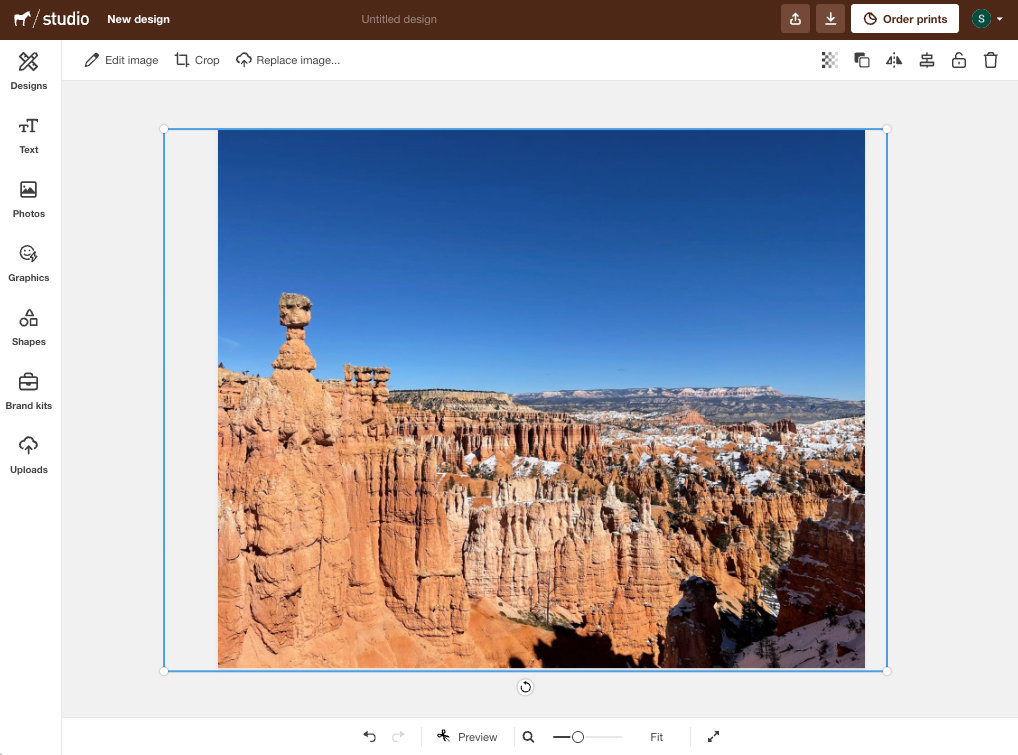Open the Fit zoom setting

[656, 736]
